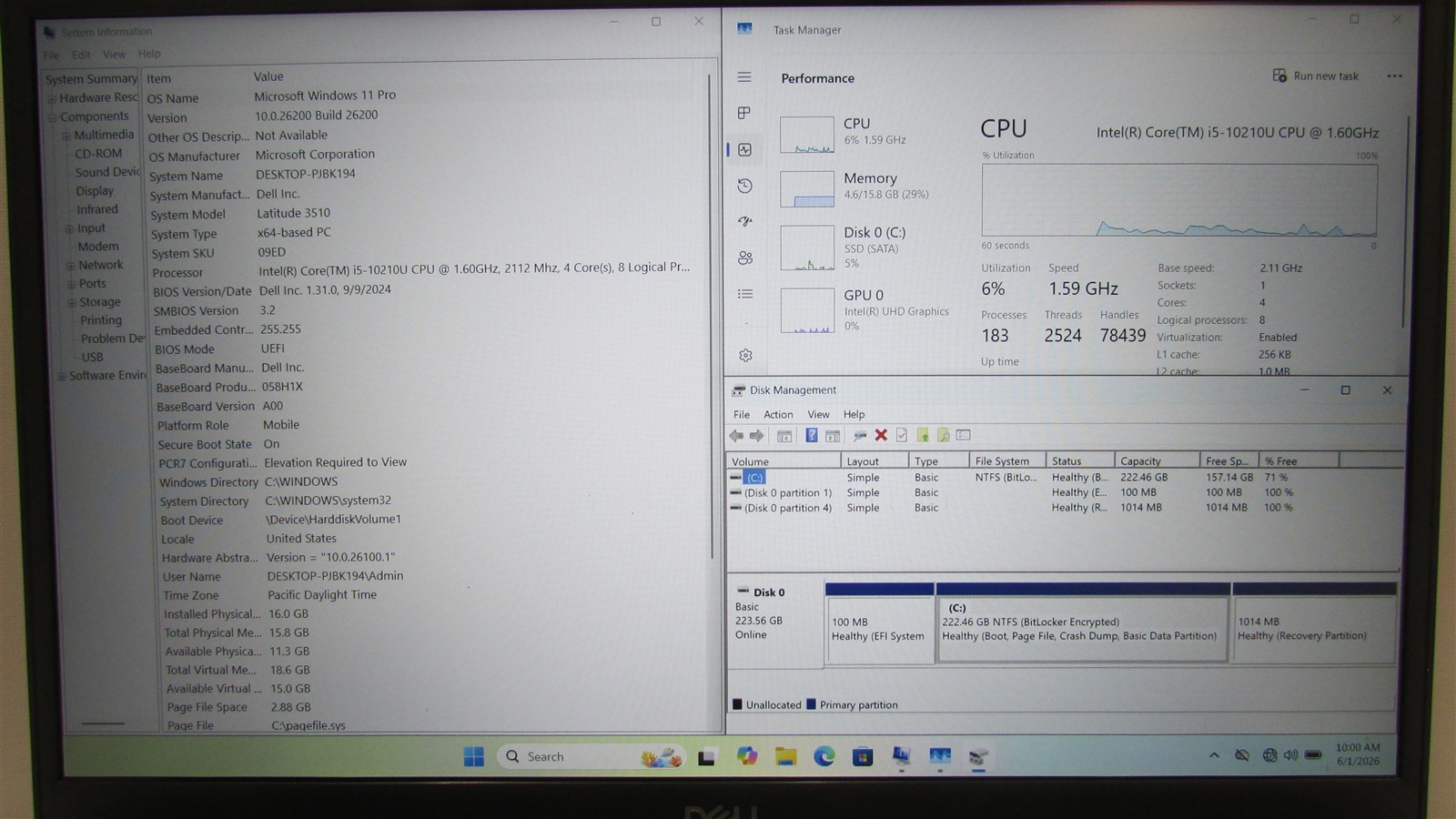Open View menu in Disk Management
The image size is (1456, 819).
click(819, 414)
